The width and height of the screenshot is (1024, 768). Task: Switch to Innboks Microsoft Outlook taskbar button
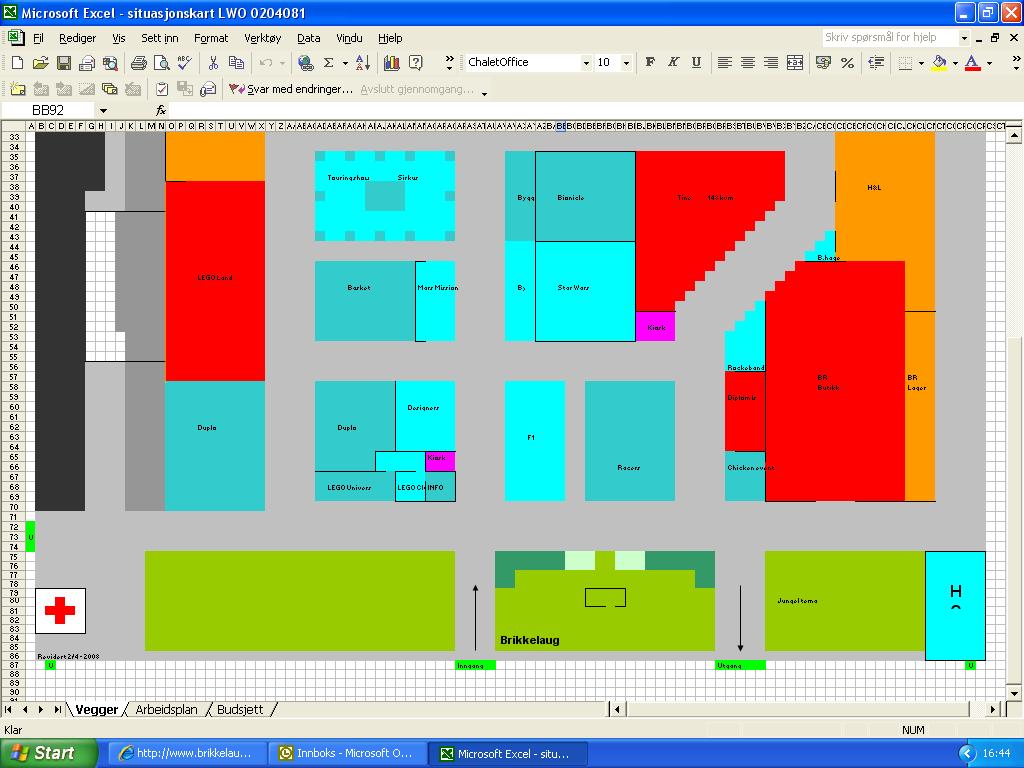click(348, 753)
